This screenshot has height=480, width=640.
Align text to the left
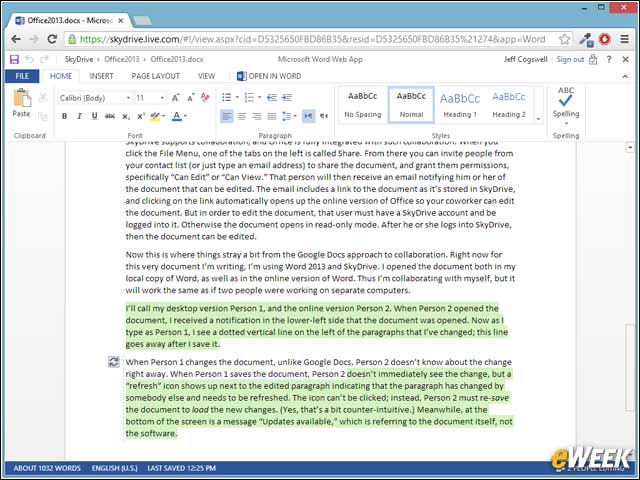point(227,116)
